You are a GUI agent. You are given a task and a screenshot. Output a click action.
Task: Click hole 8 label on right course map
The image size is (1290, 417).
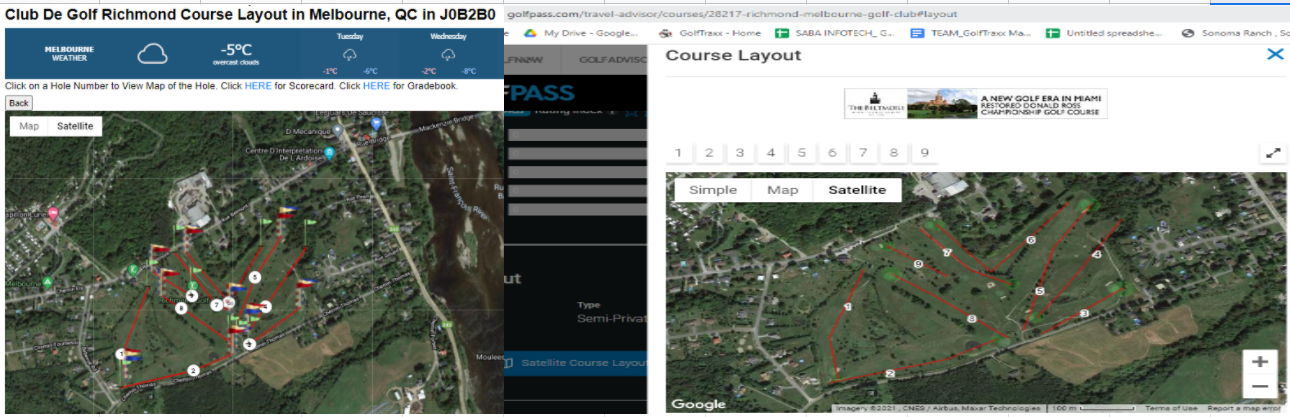(x=971, y=319)
